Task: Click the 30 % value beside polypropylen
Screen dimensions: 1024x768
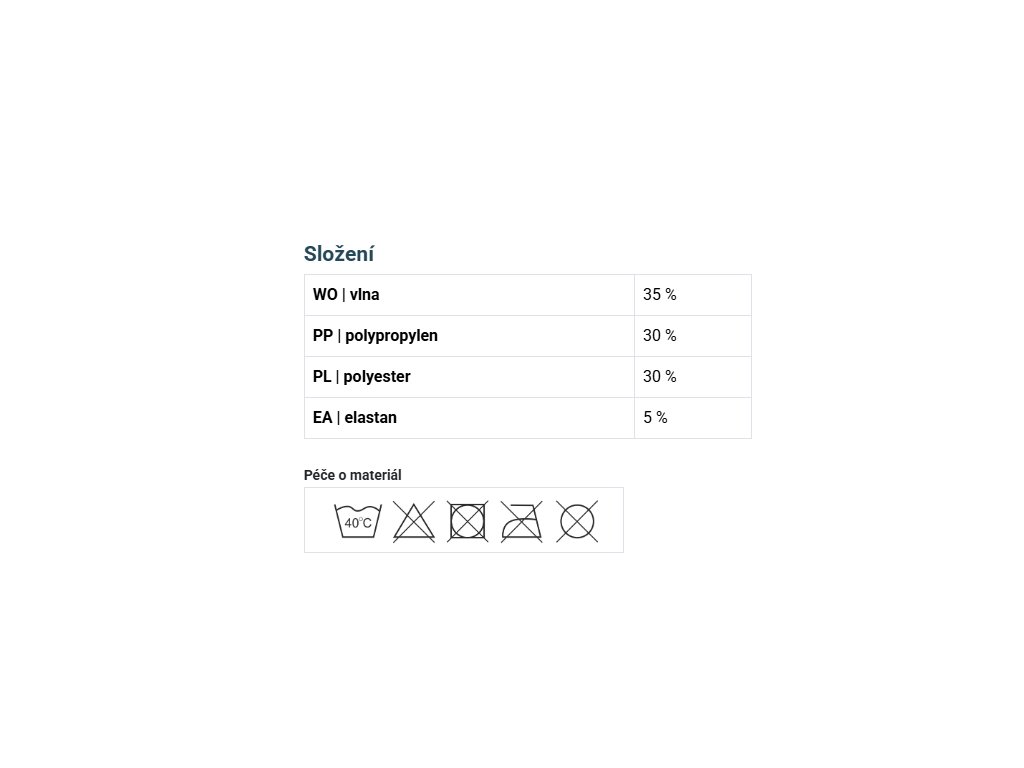Action: coord(660,336)
